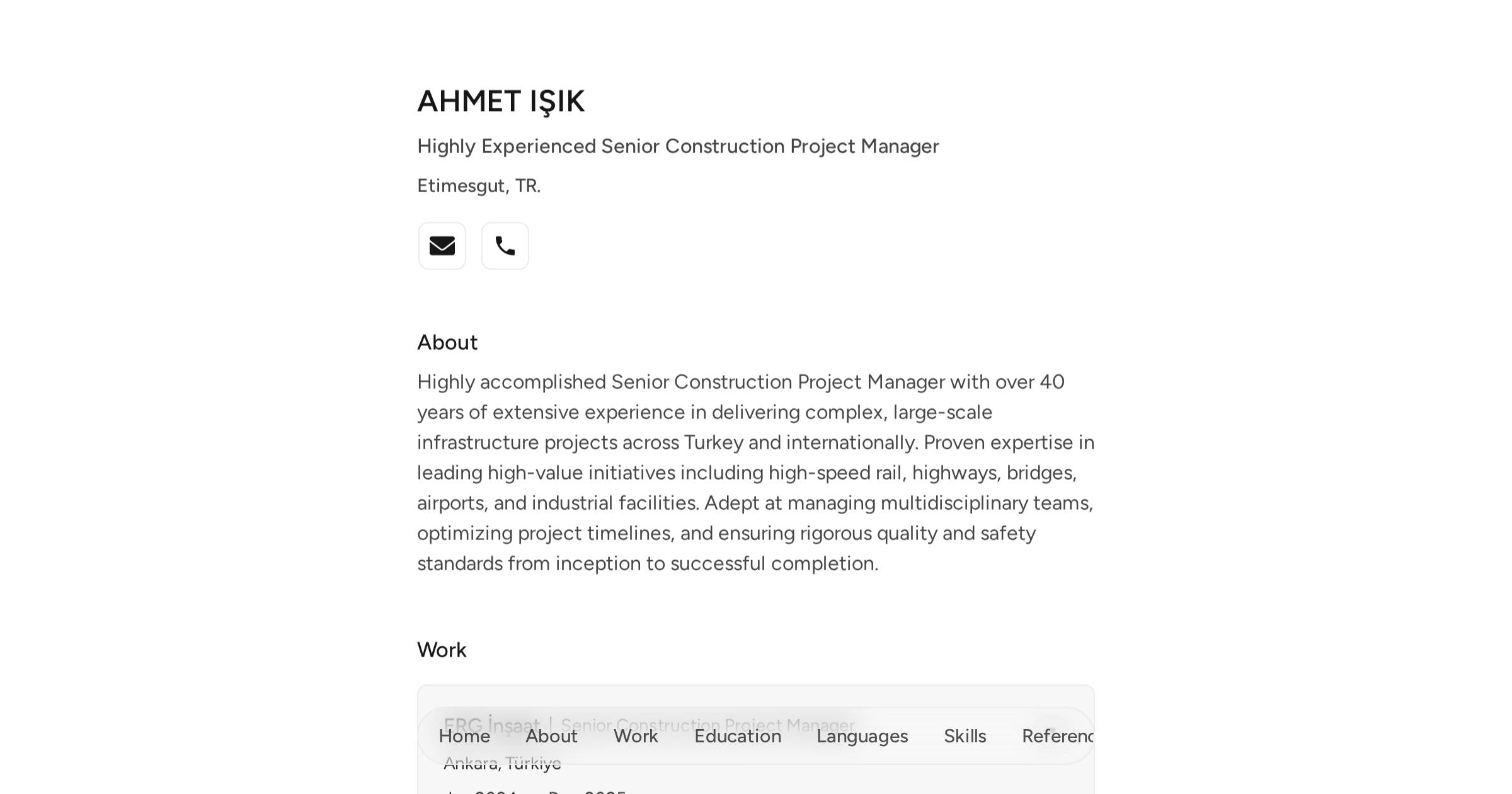The height and width of the screenshot is (794, 1512).
Task: Open the Languages section from navigation
Action: click(862, 736)
